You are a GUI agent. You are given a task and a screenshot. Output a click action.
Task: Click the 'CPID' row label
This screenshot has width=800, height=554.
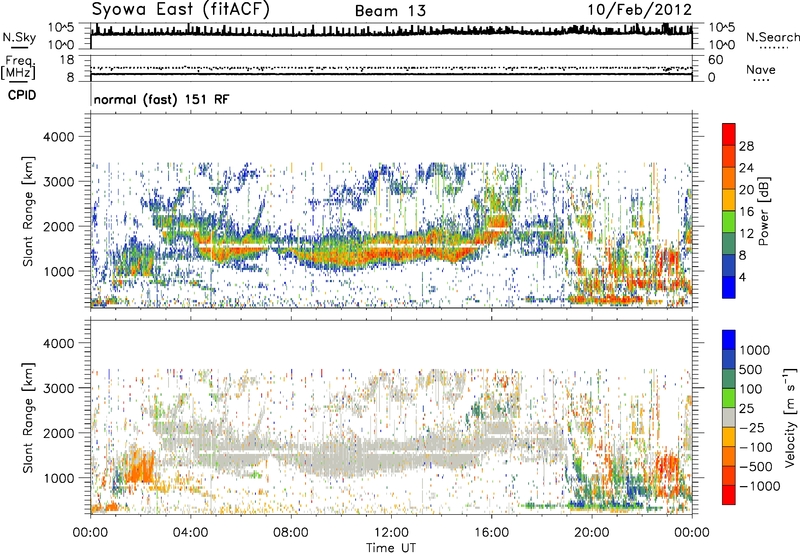(22, 95)
